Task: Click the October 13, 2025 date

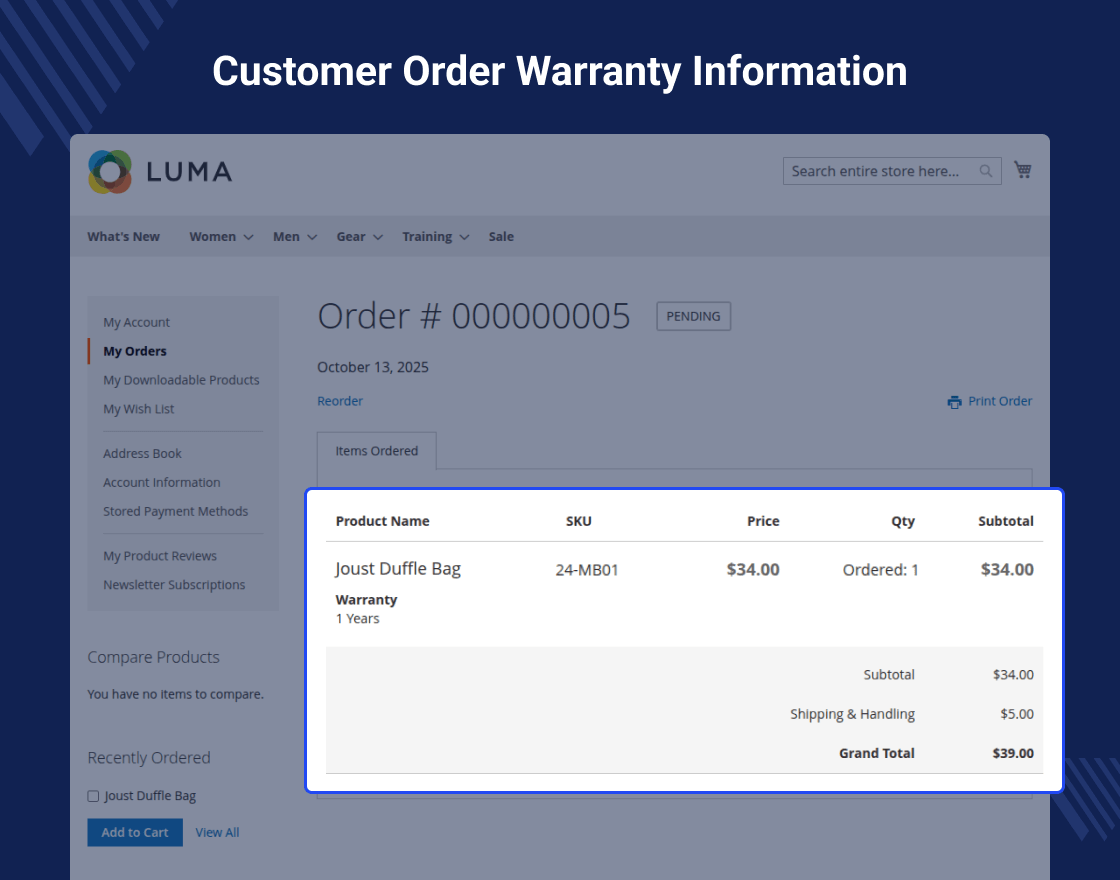Action: pyautogui.click(x=373, y=367)
